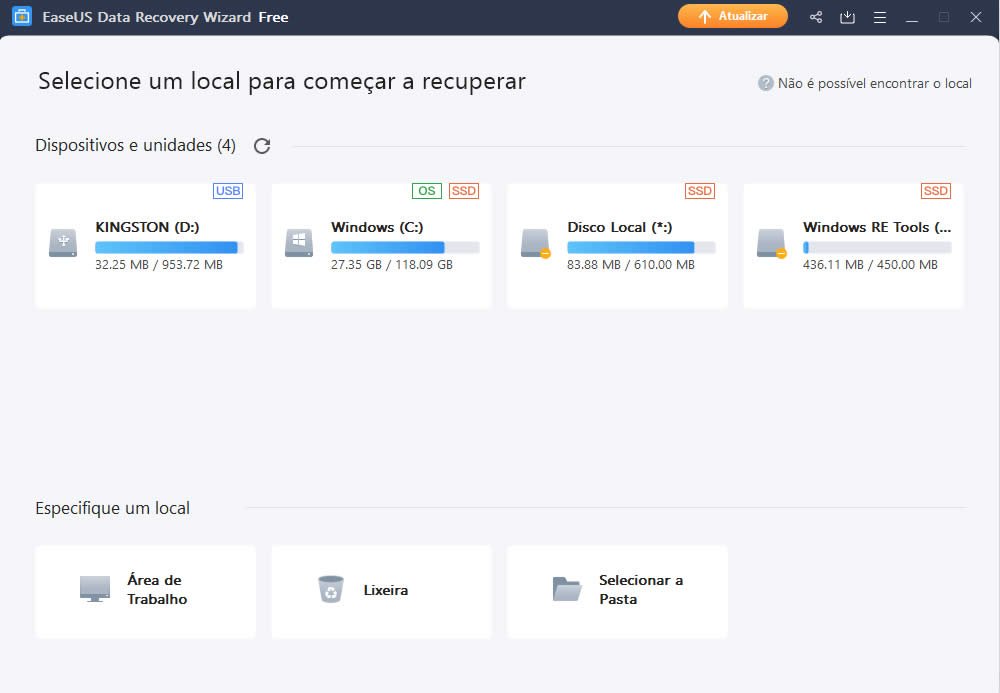The height and width of the screenshot is (693, 1000).
Task: Click 'Dispositivos e unidades (4)' heading
Action: [135, 146]
